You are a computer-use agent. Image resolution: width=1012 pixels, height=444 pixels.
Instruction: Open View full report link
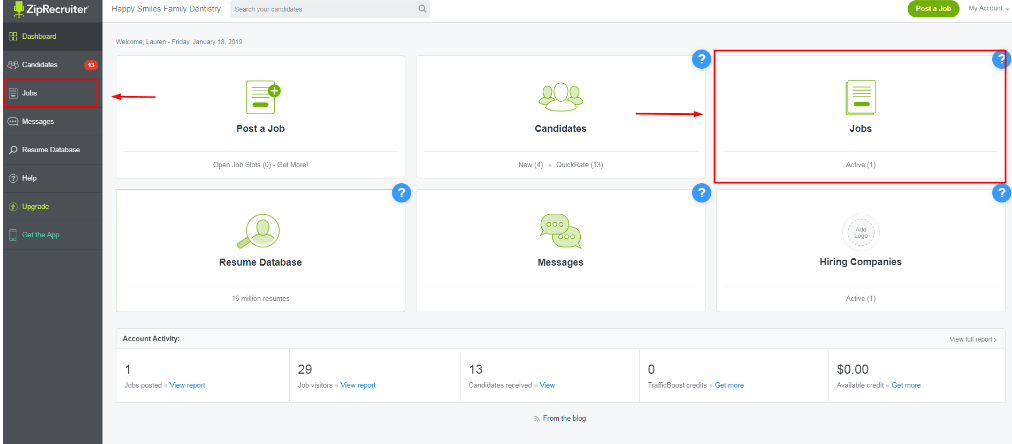(x=973, y=339)
